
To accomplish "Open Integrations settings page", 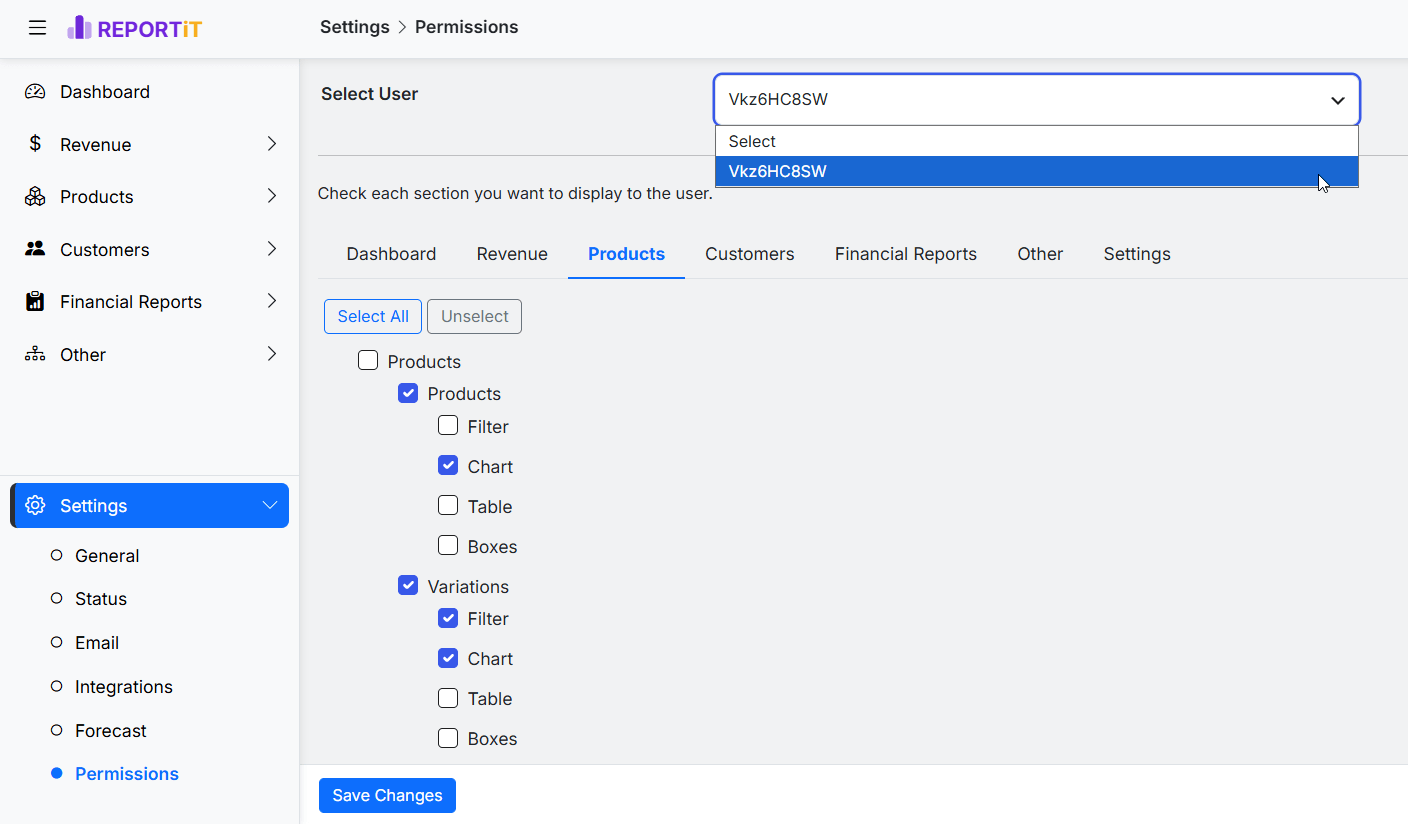I will [x=124, y=687].
